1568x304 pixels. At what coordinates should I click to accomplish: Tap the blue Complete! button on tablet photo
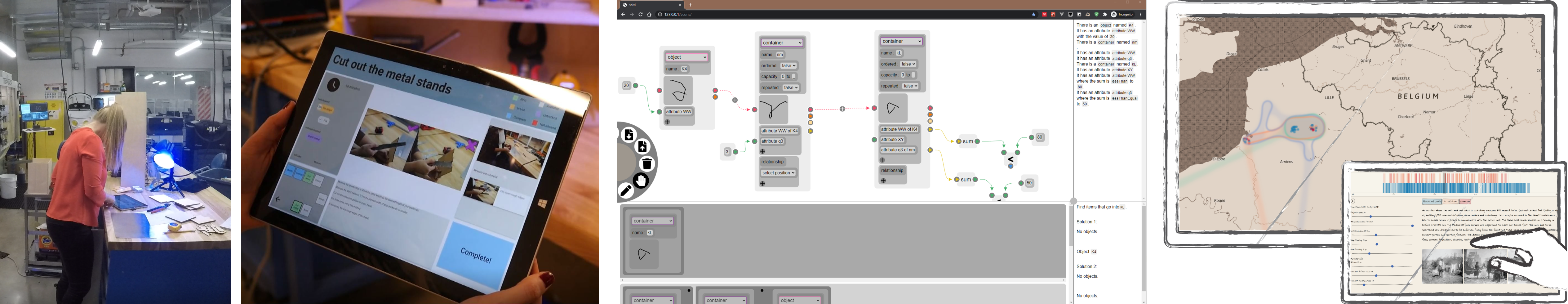click(476, 255)
